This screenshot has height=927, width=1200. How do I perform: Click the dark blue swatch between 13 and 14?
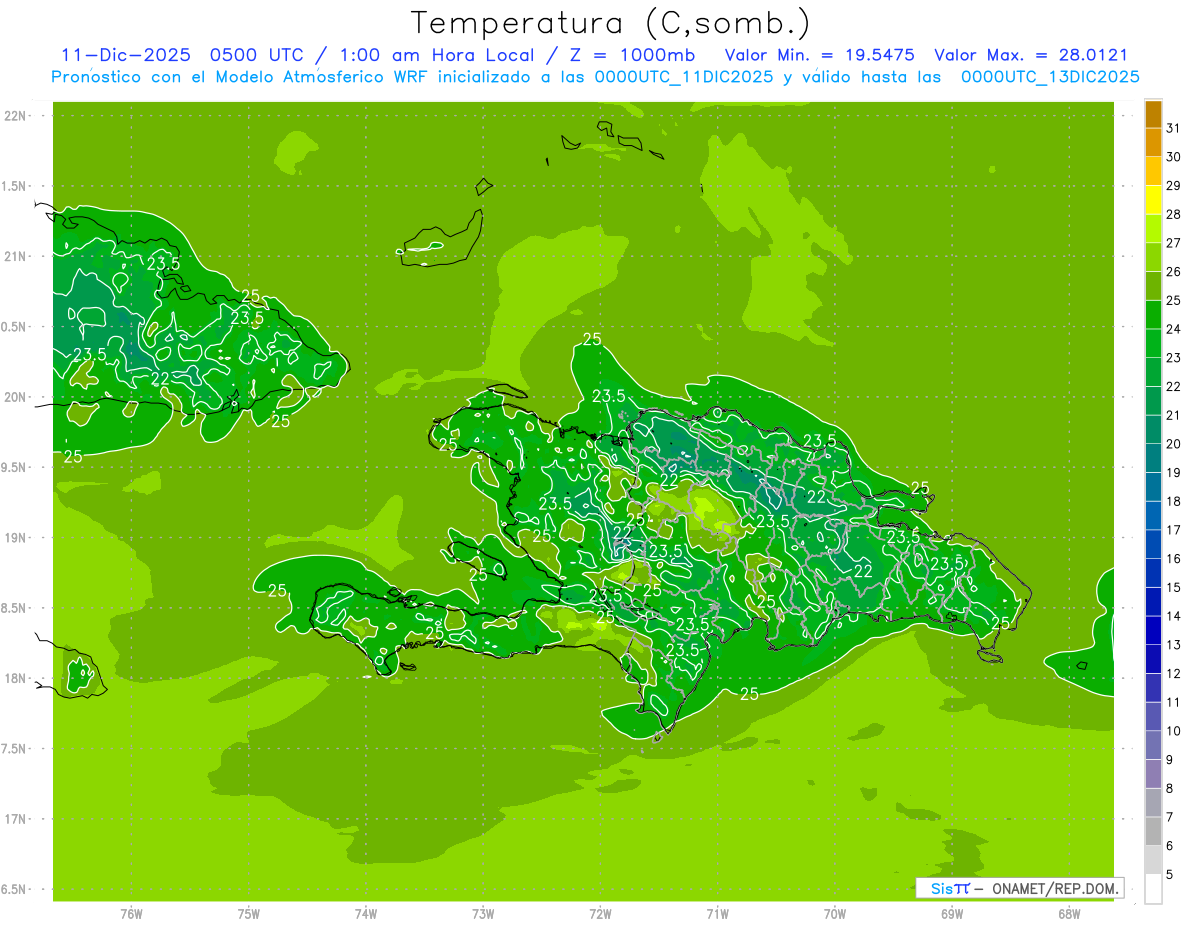[1154, 631]
